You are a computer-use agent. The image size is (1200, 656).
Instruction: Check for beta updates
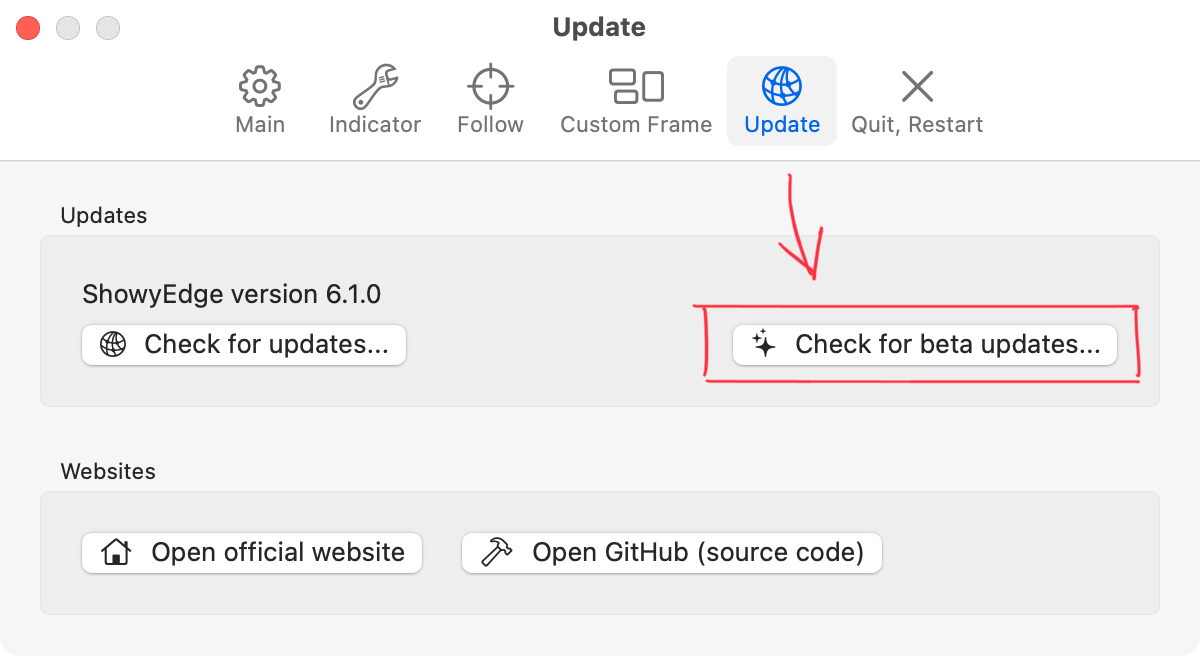coord(925,344)
